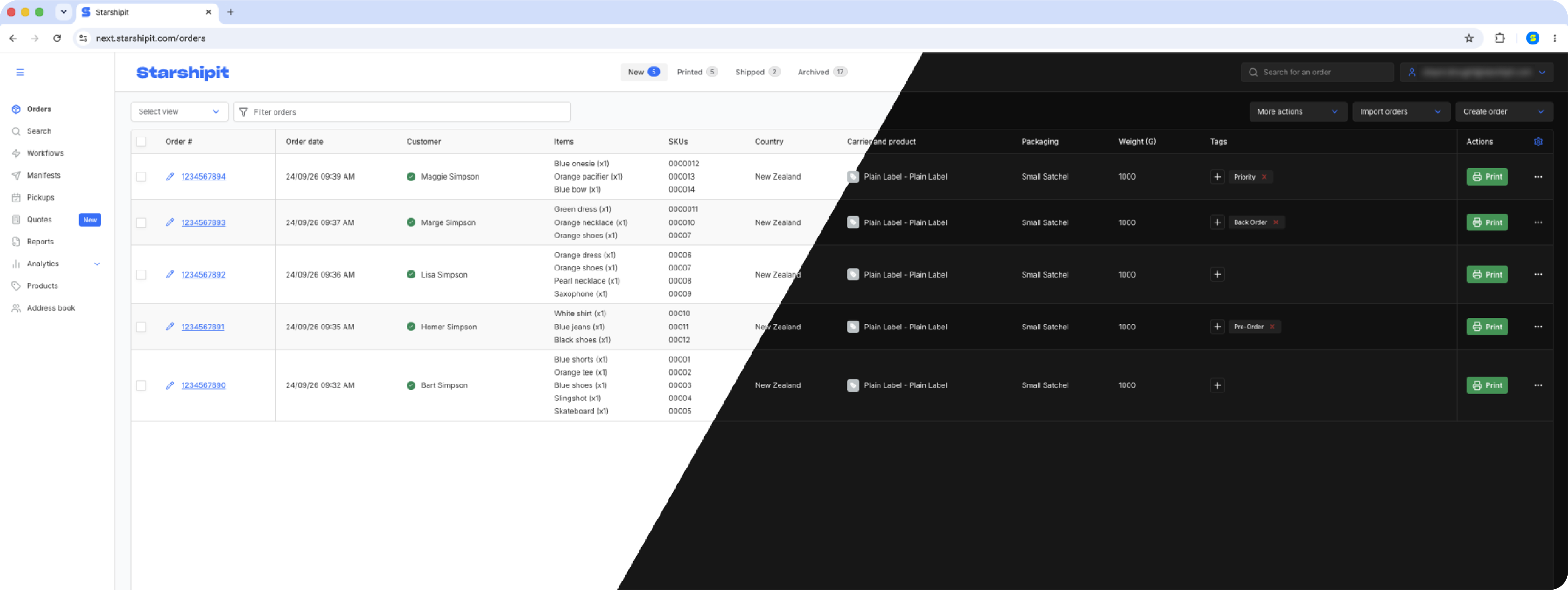Tick the checkbox for order 1234567891
This screenshot has width=1568, height=590.
pos(141,327)
